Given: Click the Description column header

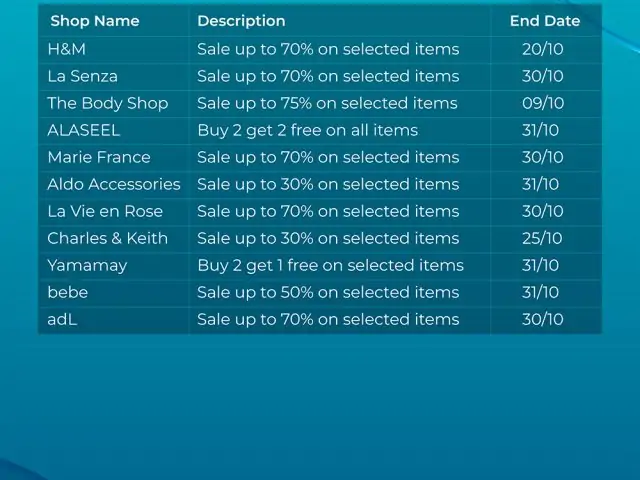Looking at the screenshot, I should [x=241, y=21].
